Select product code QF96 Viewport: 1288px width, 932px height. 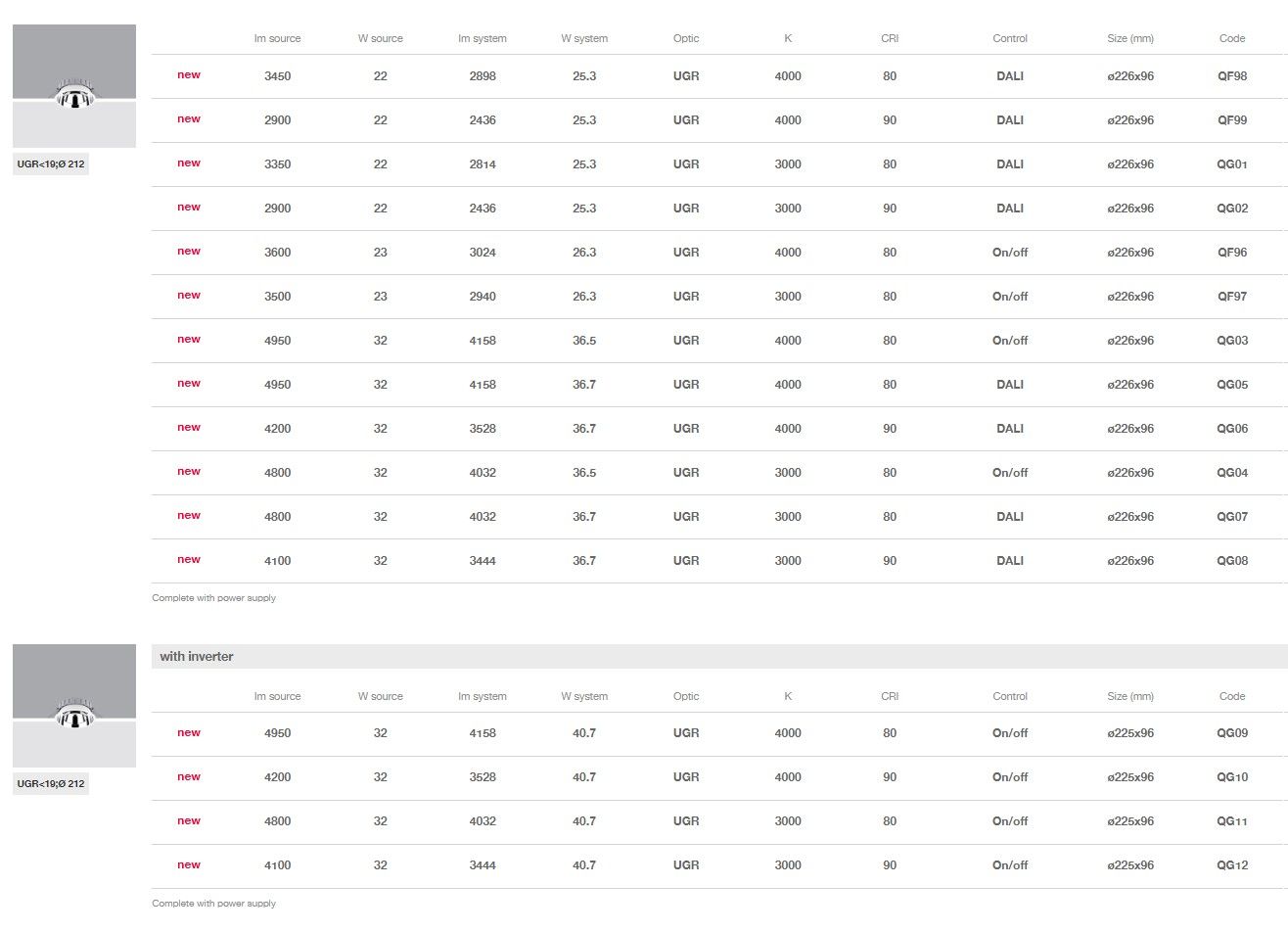coord(1231,253)
